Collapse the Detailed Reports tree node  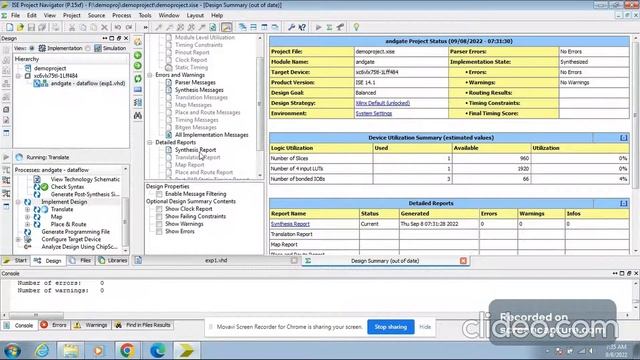[150, 142]
